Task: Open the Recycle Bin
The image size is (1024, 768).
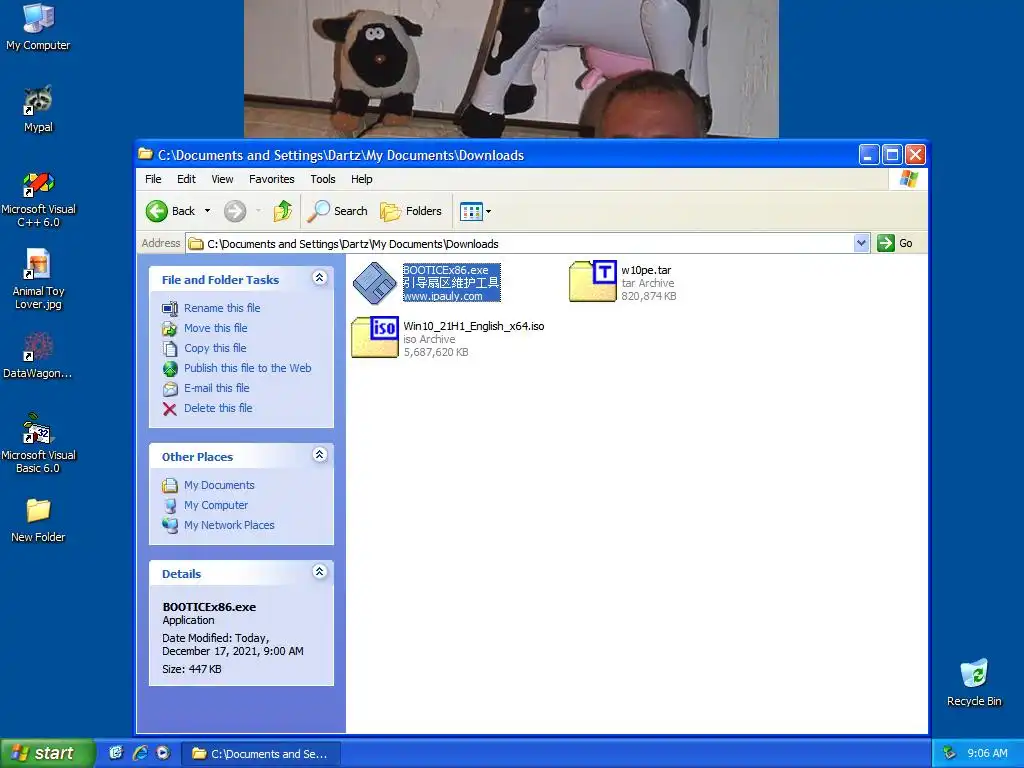Action: coord(974,682)
